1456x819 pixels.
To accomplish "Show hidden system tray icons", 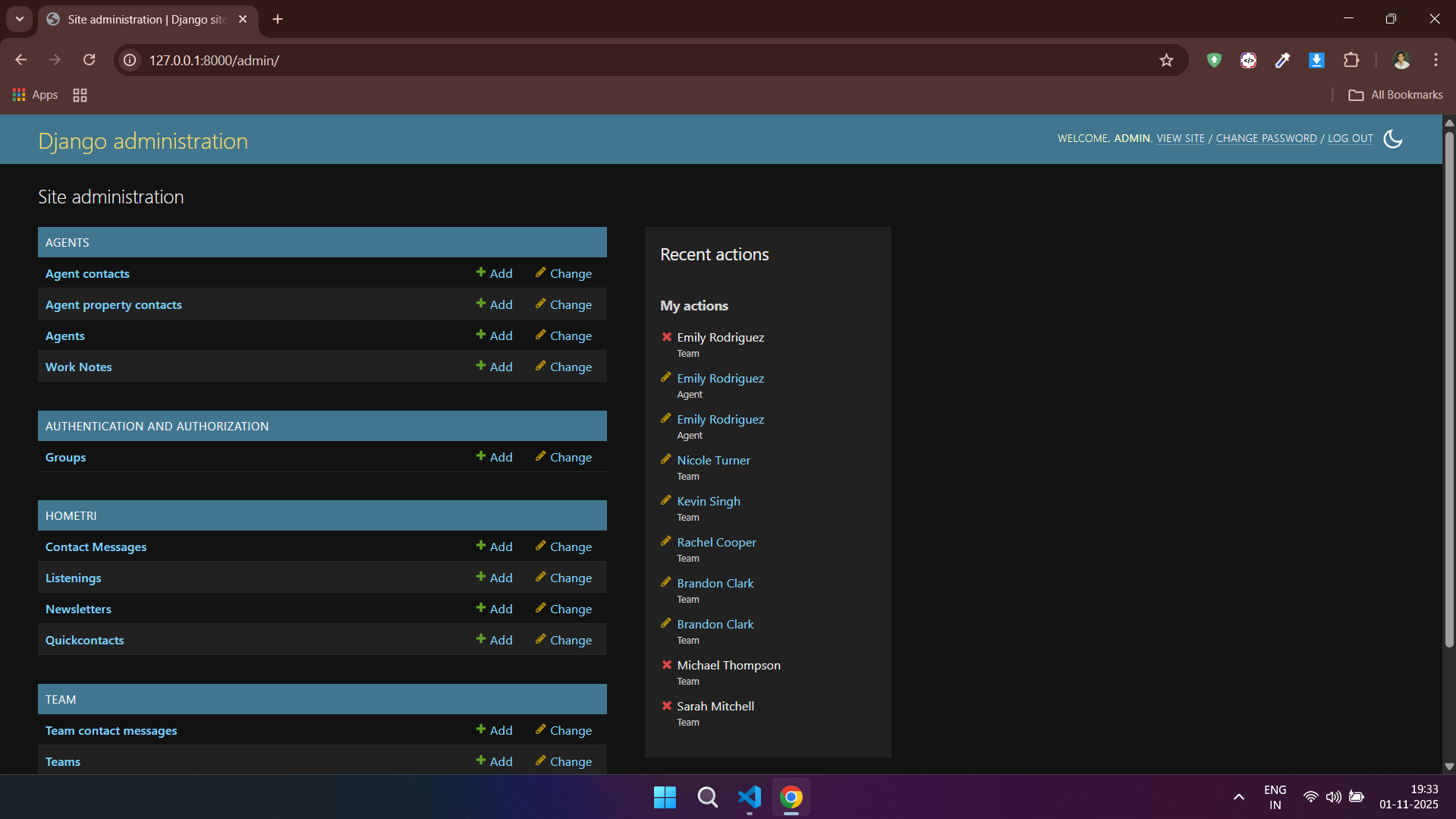I will click(1238, 797).
